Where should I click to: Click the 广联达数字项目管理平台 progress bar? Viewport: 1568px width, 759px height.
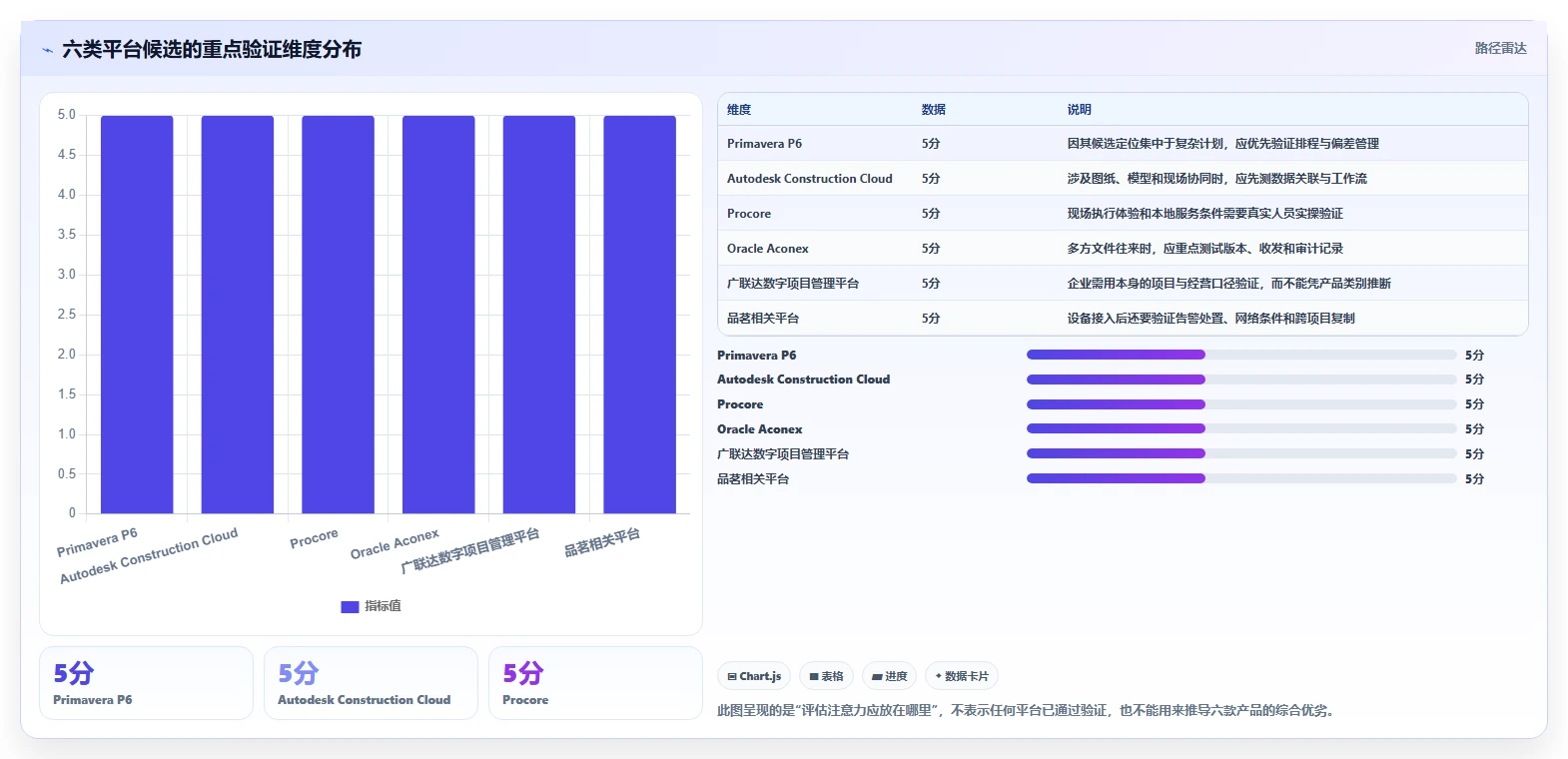click(1241, 453)
